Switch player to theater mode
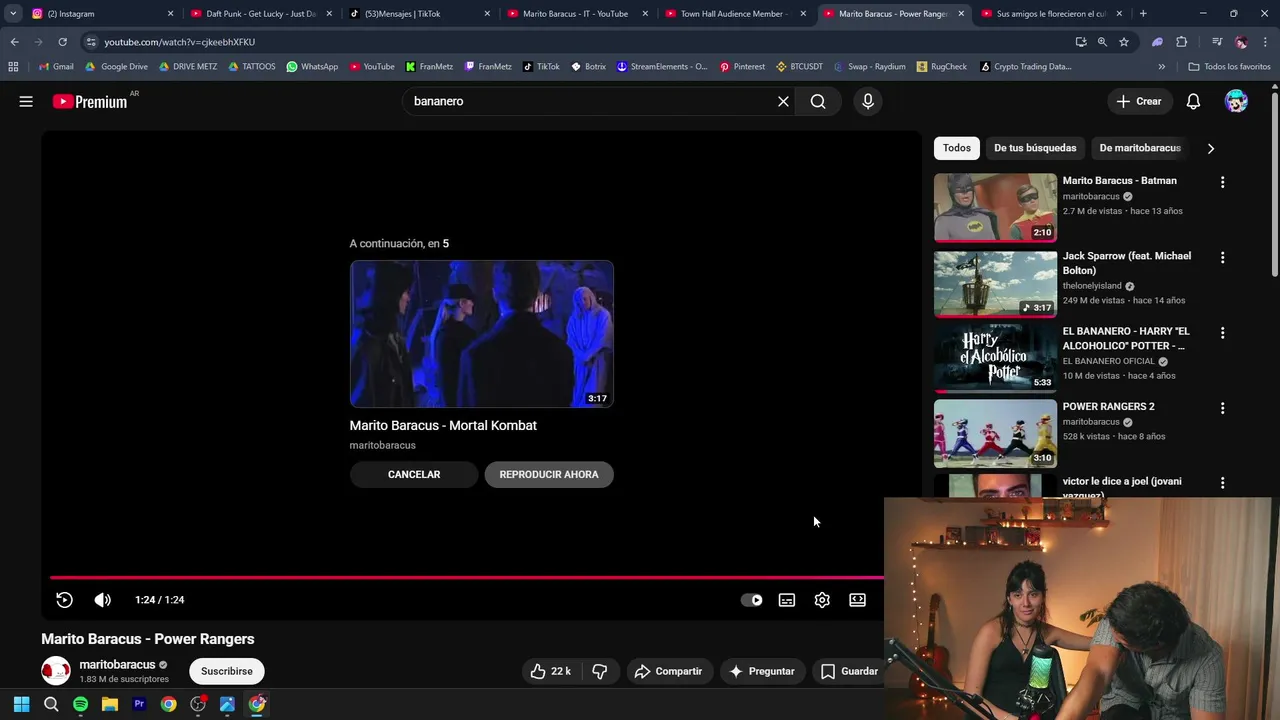This screenshot has height=720, width=1280. (858, 600)
